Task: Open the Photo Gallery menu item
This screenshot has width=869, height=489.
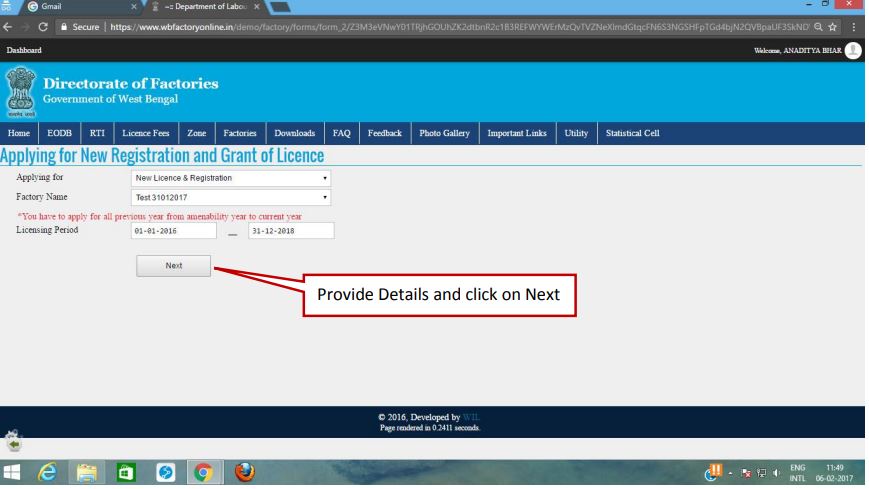Action: click(x=444, y=134)
